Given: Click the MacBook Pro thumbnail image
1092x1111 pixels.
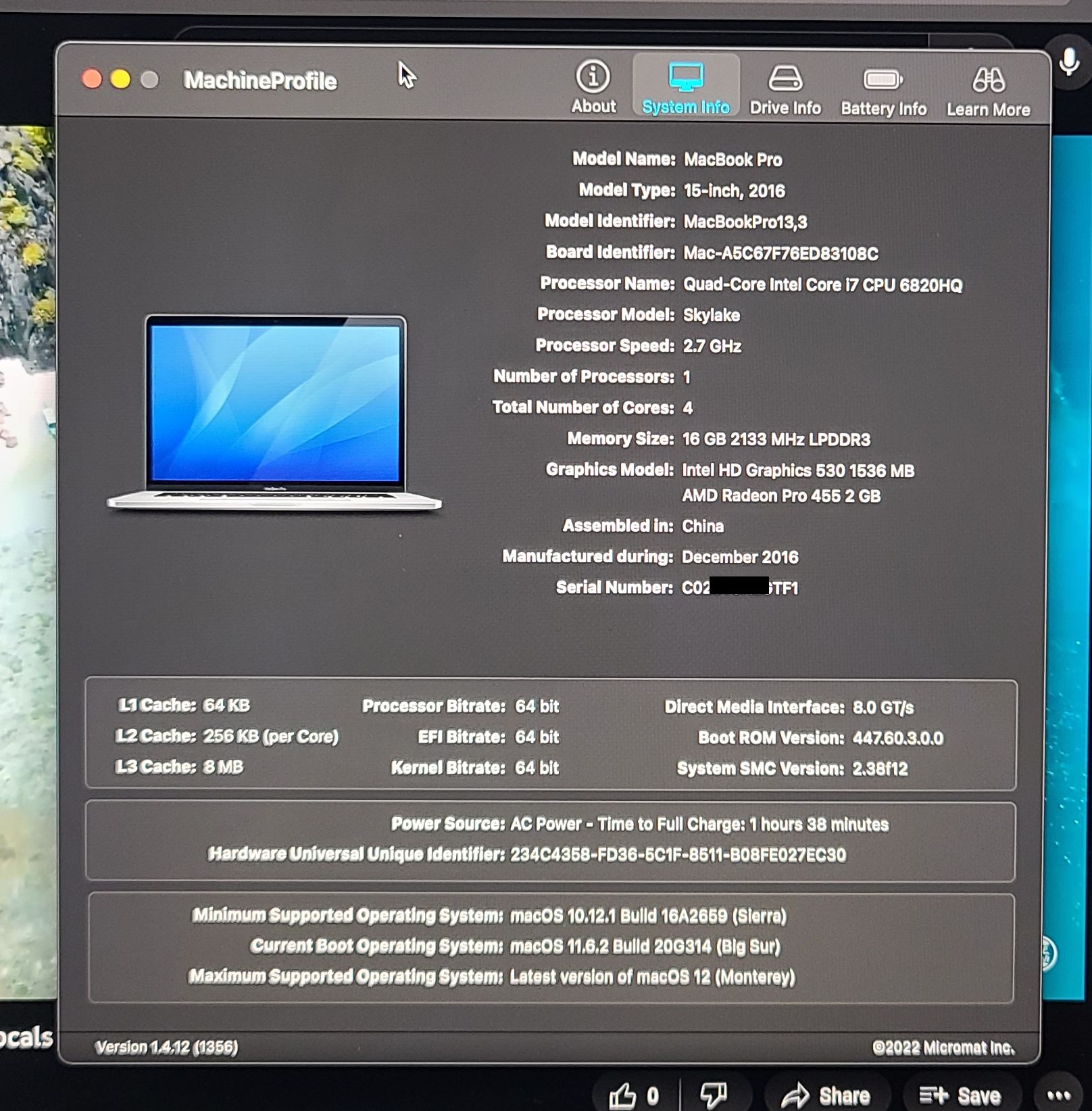Looking at the screenshot, I should click(x=274, y=412).
